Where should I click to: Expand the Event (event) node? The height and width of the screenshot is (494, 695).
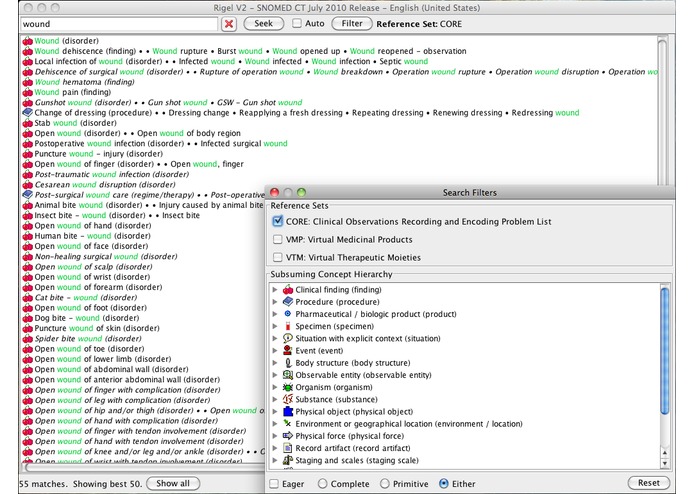(x=275, y=350)
